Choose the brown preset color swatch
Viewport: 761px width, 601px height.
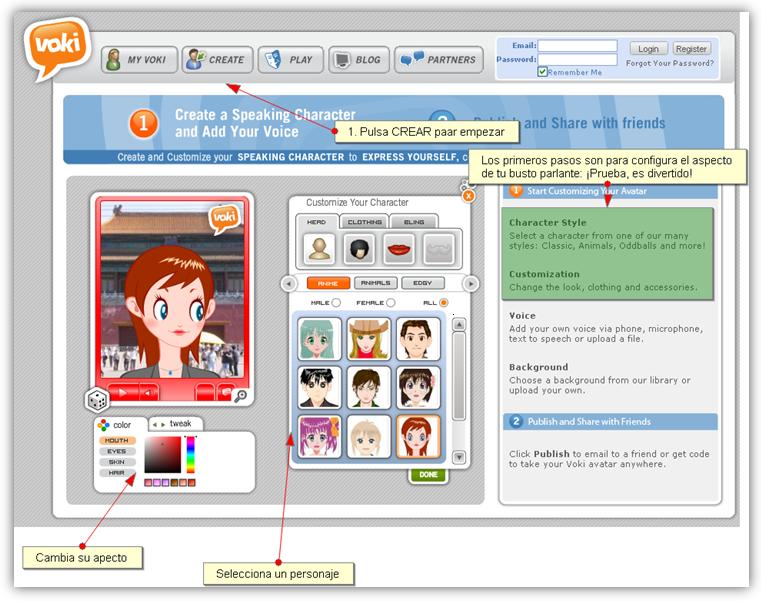coord(174,483)
